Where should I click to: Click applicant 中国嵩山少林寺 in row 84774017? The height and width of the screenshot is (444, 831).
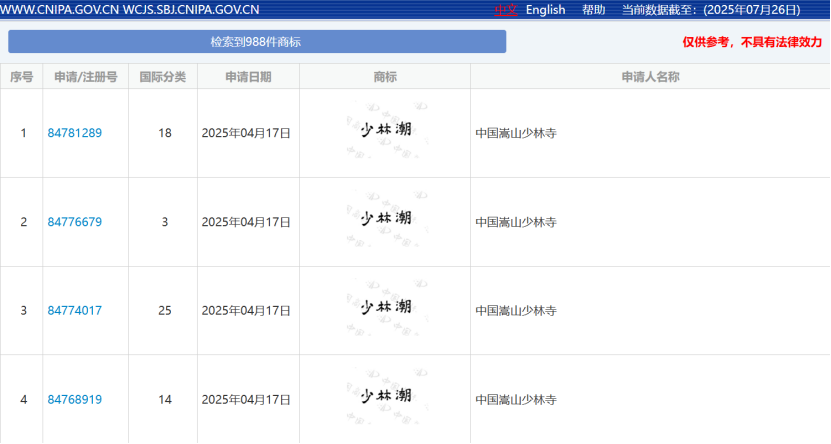(516, 310)
